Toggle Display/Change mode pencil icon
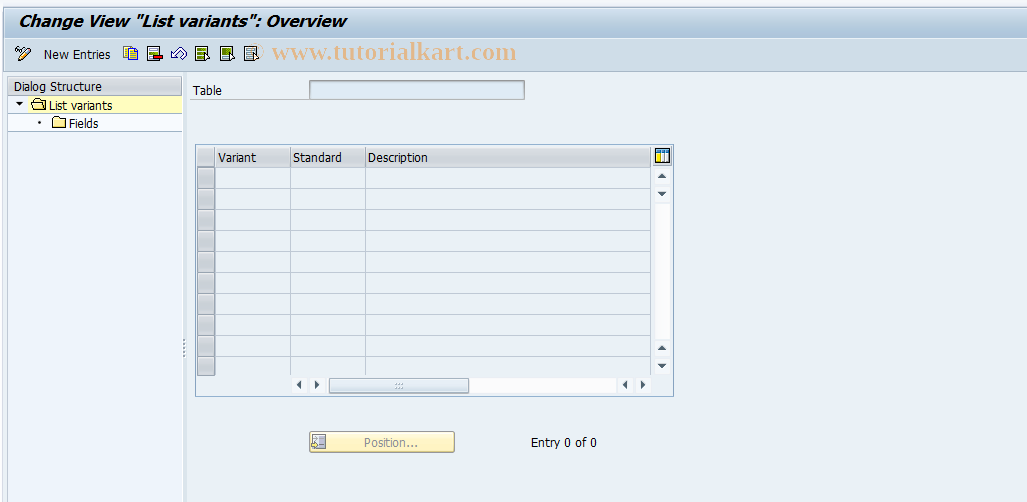This screenshot has height=502, width=1027. click(23, 54)
